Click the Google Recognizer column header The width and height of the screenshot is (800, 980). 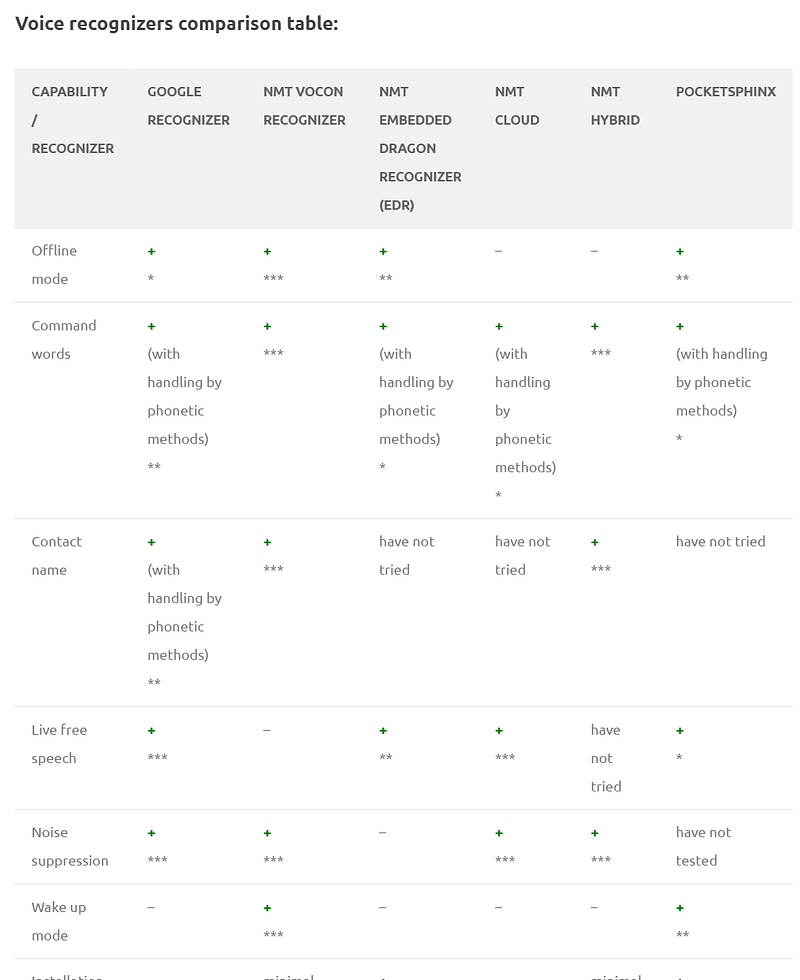[189, 106]
